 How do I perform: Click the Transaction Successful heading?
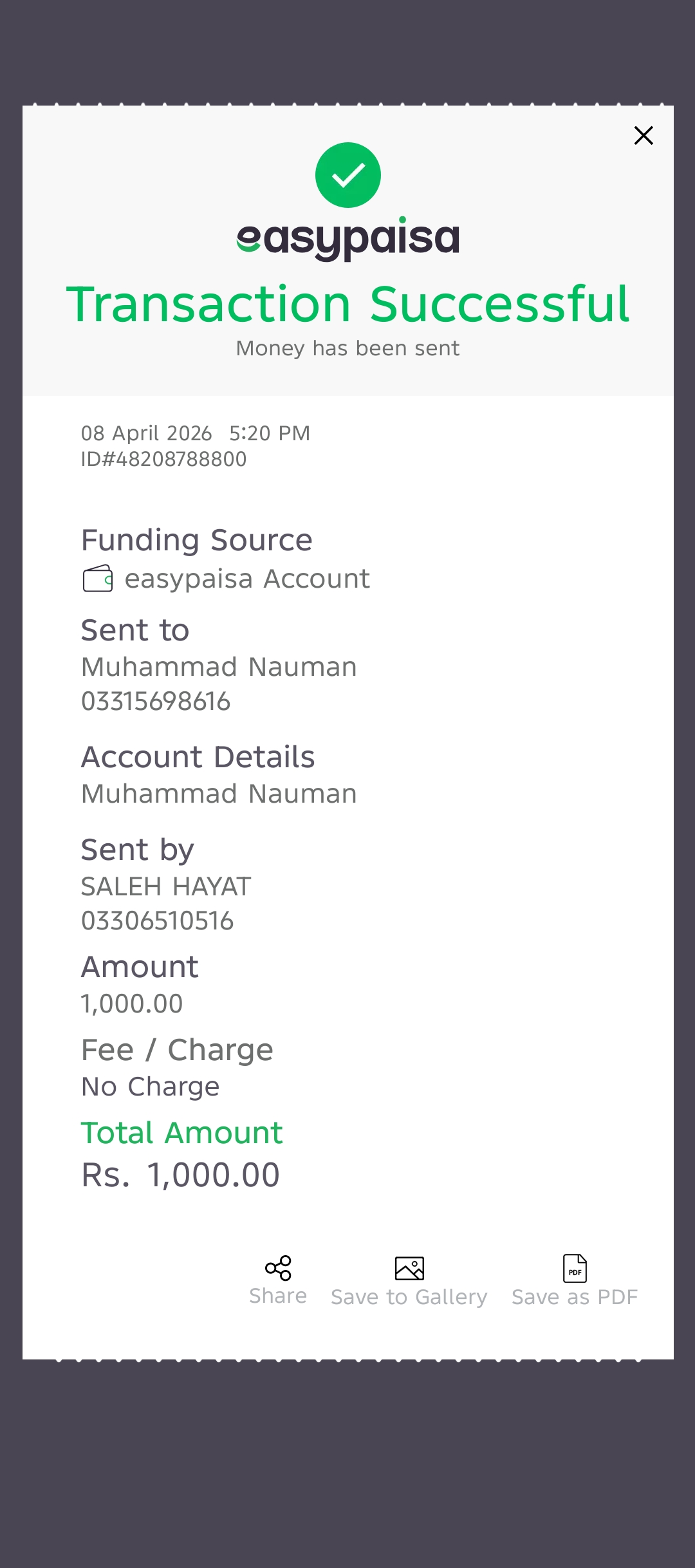[348, 304]
